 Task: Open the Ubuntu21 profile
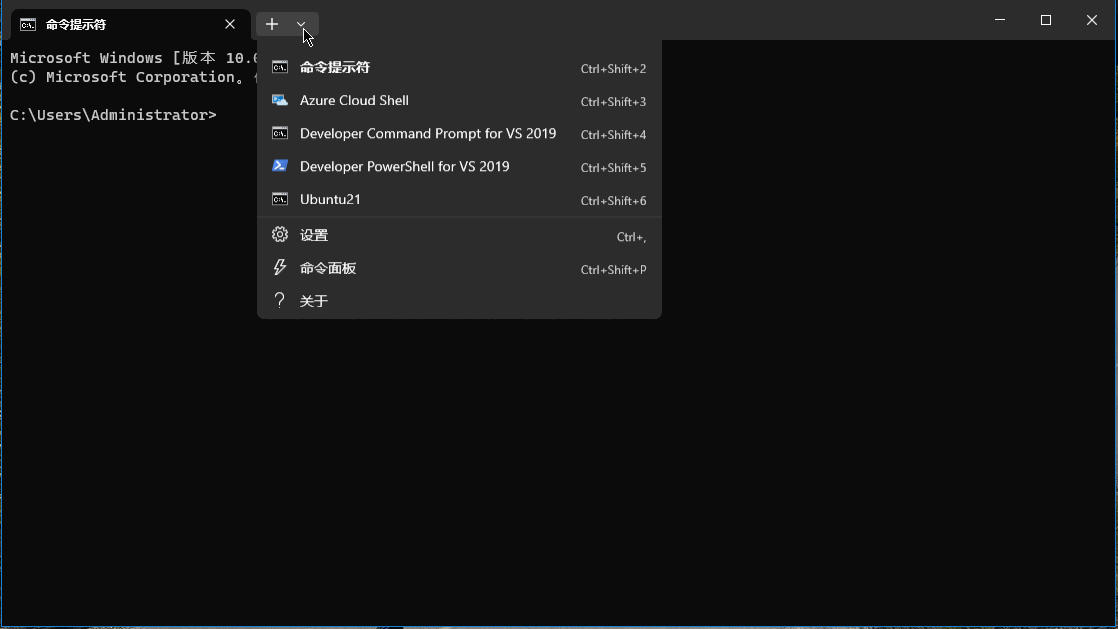pos(459,199)
